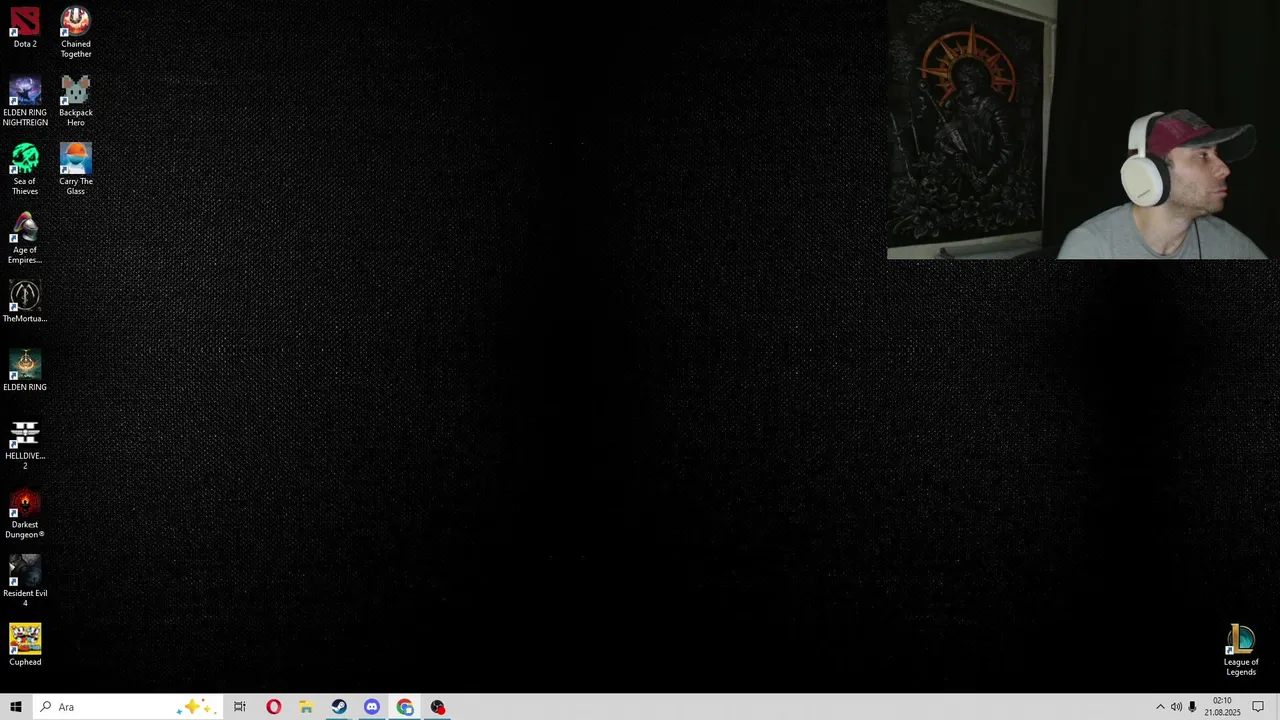Open OBS recording app on the taskbar
The image size is (1280, 720).
coord(438,707)
